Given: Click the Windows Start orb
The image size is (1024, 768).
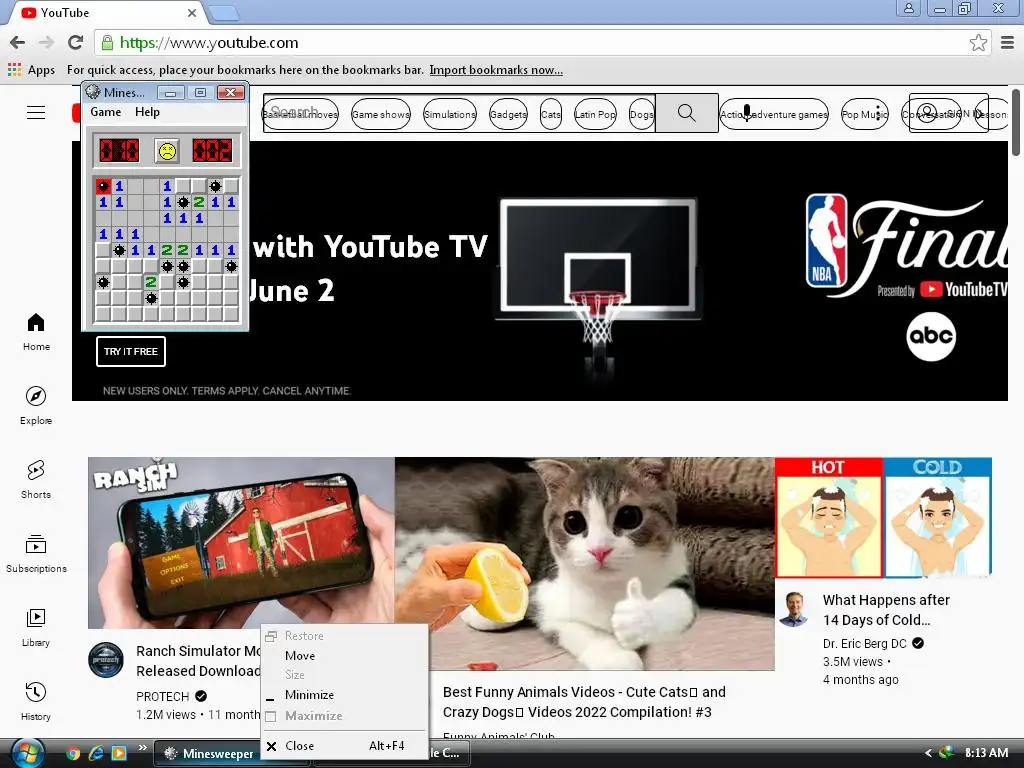Looking at the screenshot, I should click(27, 753).
